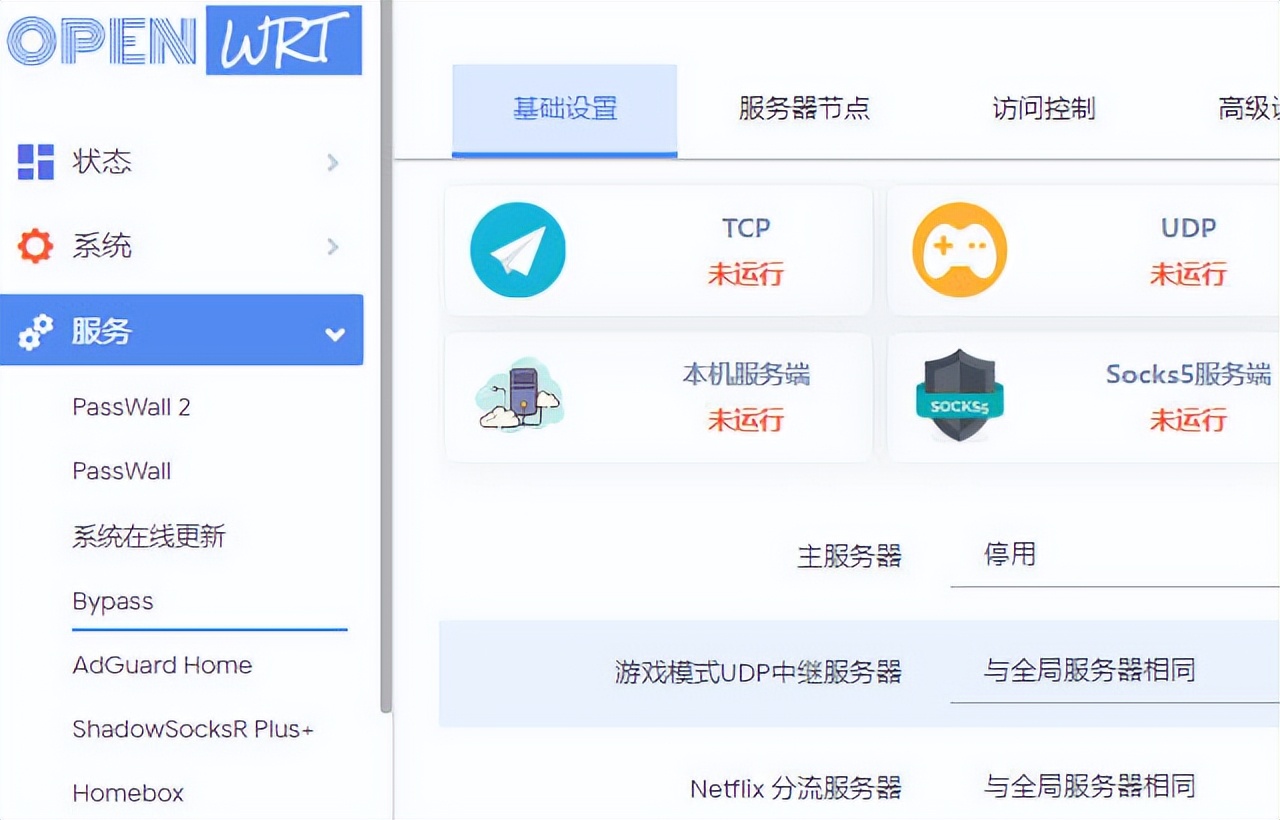Switch to the 服务器节点 tab
Viewport: 1280px width, 820px height.
point(800,110)
